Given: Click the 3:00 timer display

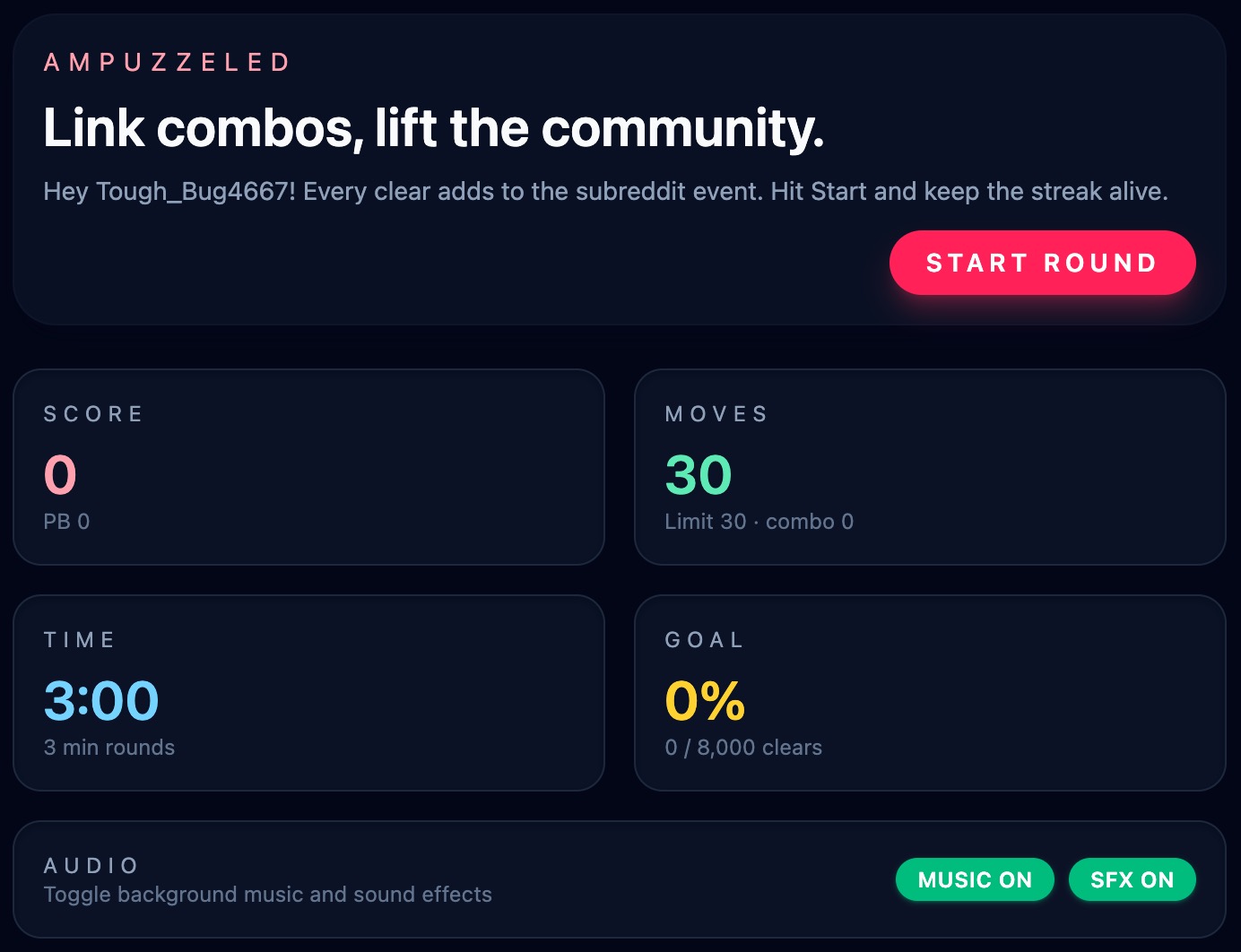Looking at the screenshot, I should [101, 700].
